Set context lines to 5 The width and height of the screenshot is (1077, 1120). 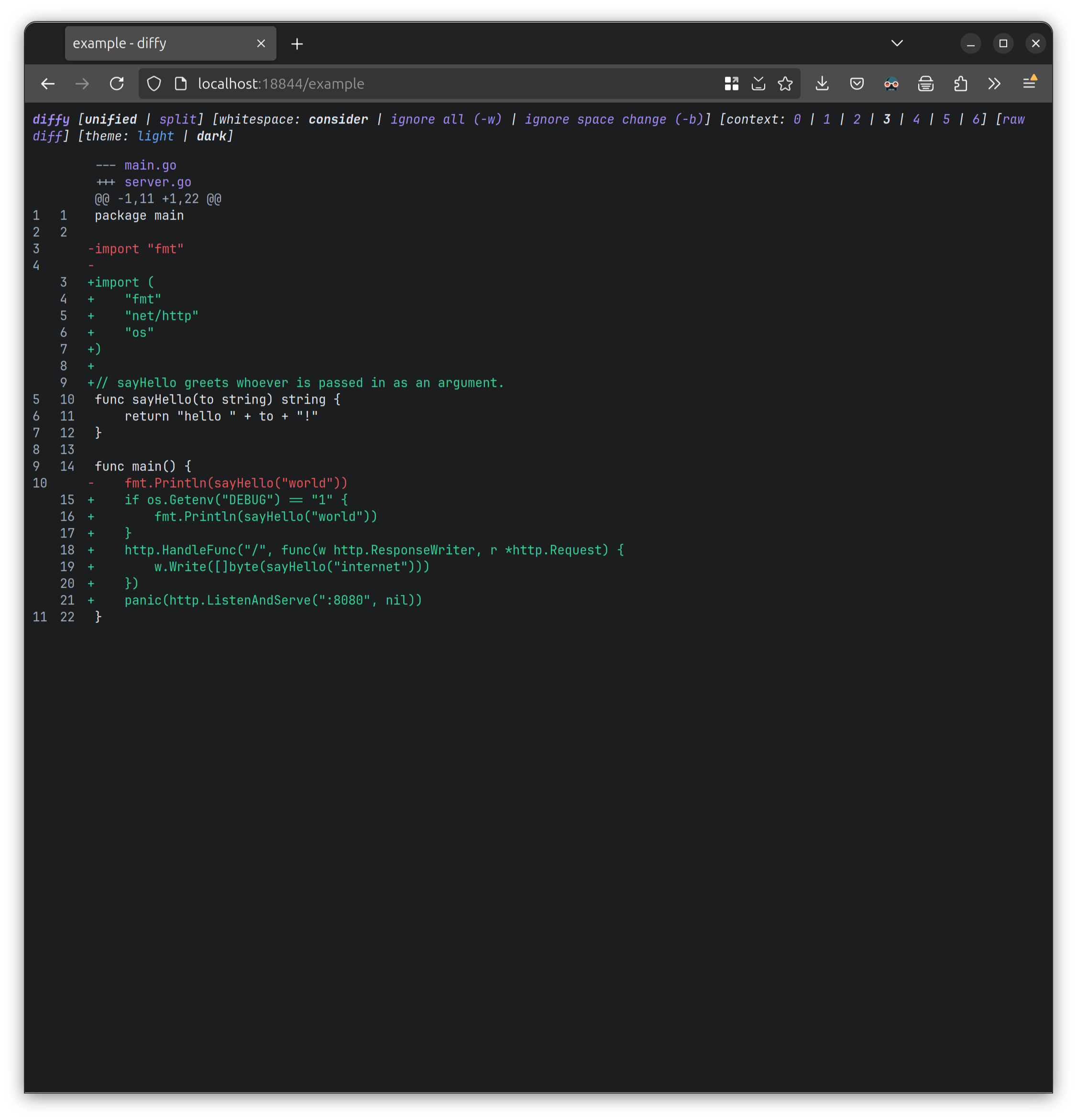tap(946, 120)
